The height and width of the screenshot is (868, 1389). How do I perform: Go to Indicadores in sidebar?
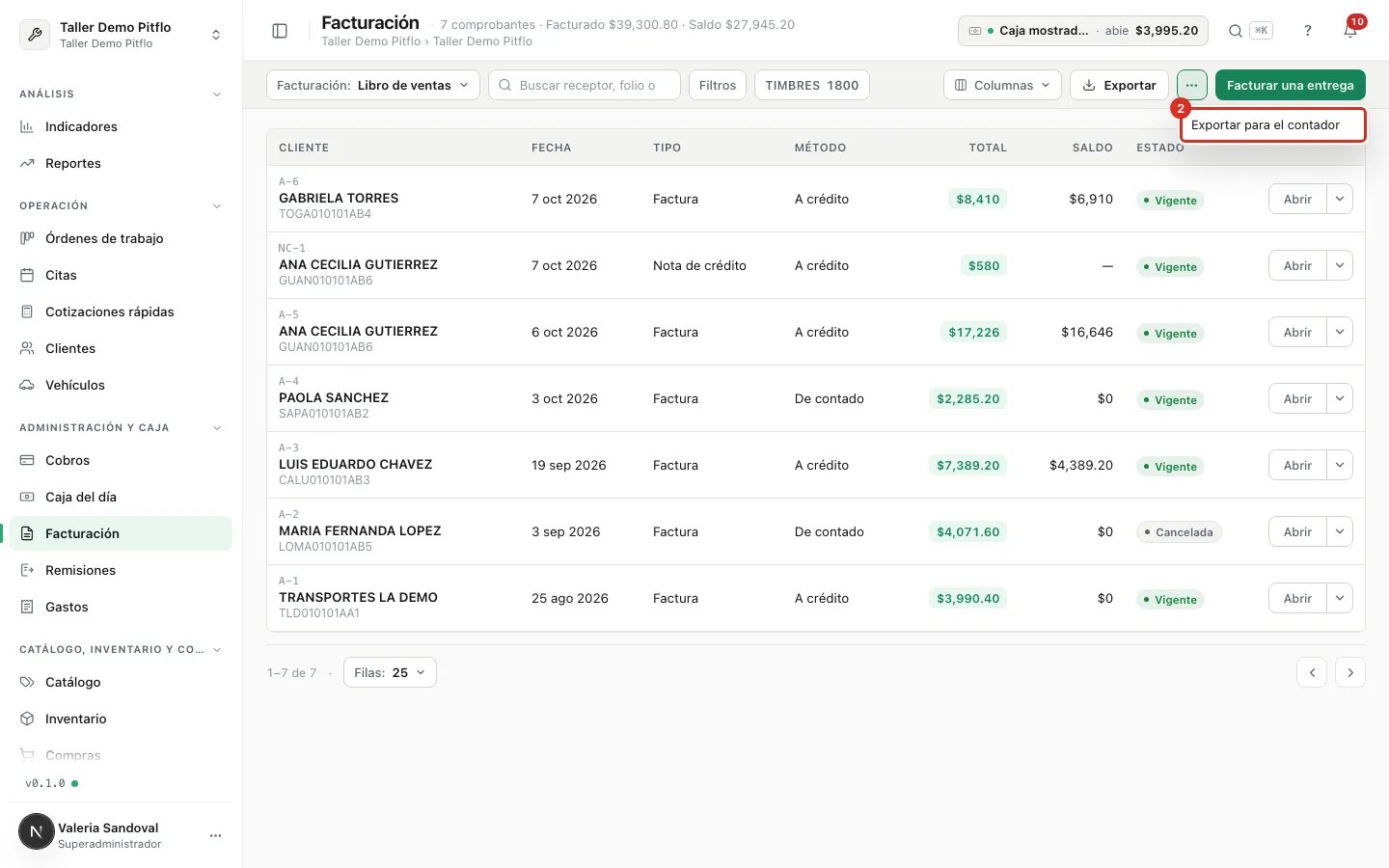pos(121,126)
